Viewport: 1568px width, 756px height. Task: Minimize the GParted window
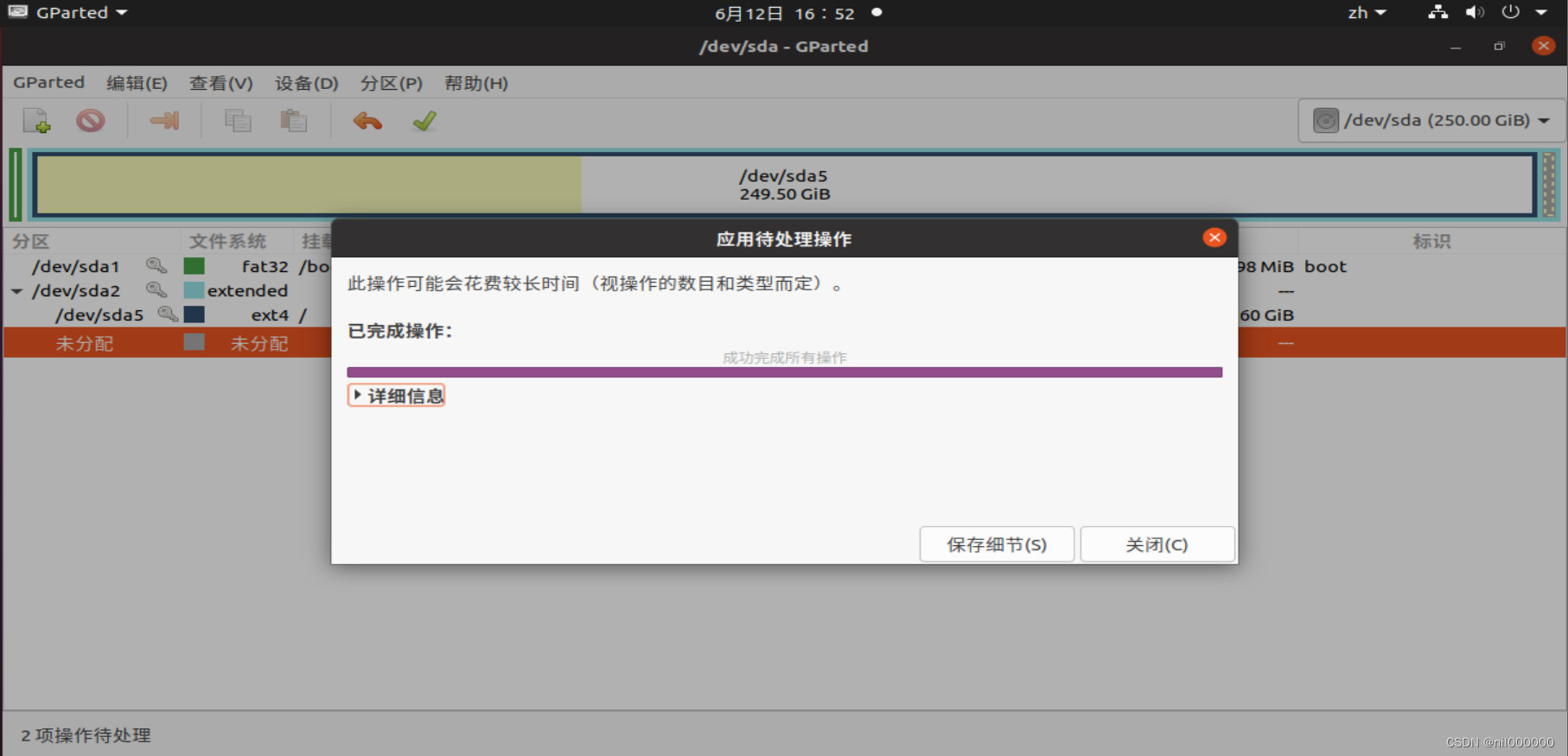coord(1456,47)
